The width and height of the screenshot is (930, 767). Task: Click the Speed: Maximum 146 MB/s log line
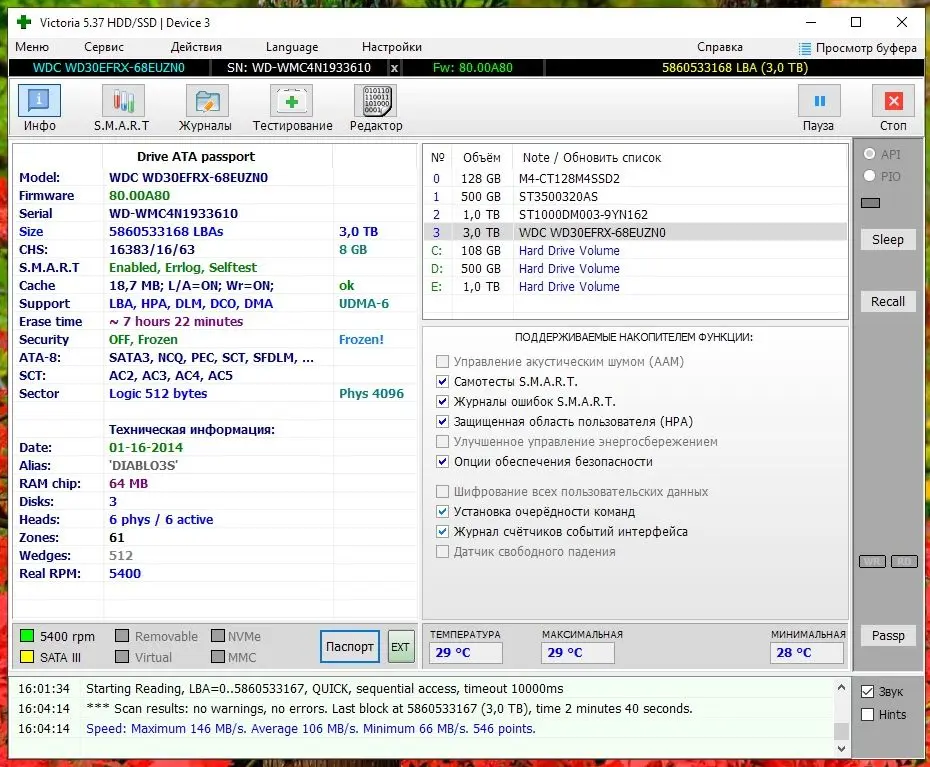pos(310,728)
